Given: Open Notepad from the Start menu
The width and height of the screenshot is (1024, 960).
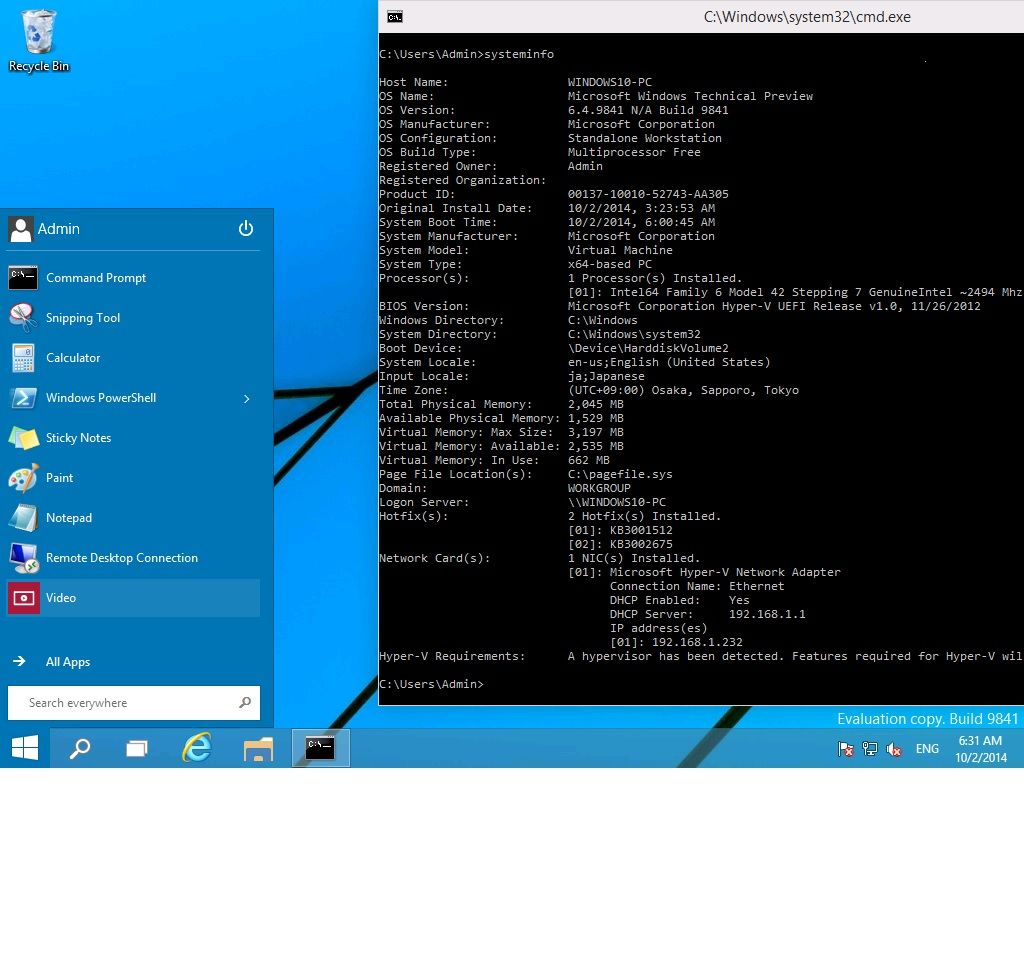Looking at the screenshot, I should 133,518.
